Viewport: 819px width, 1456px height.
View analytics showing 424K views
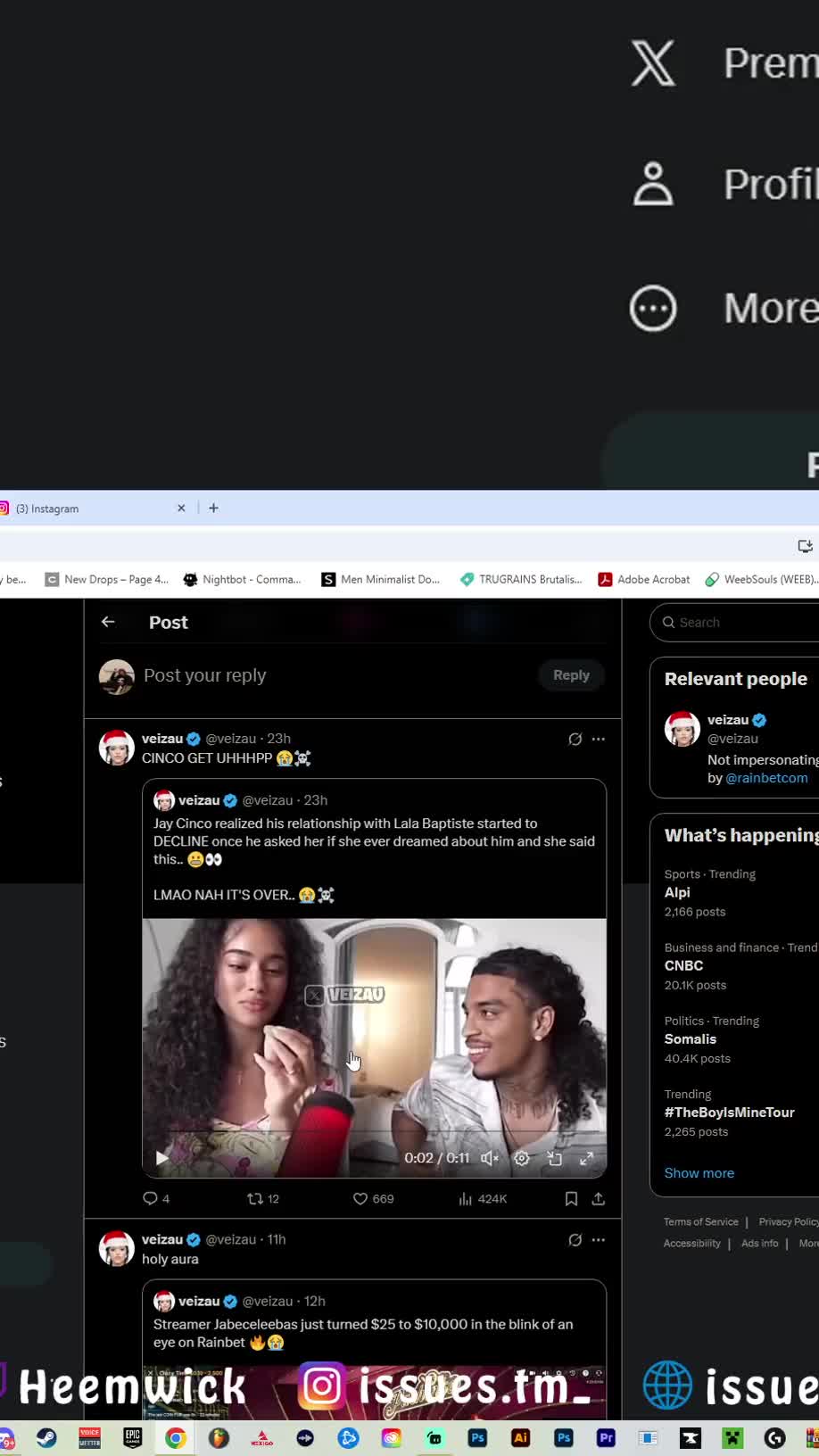point(483,1198)
